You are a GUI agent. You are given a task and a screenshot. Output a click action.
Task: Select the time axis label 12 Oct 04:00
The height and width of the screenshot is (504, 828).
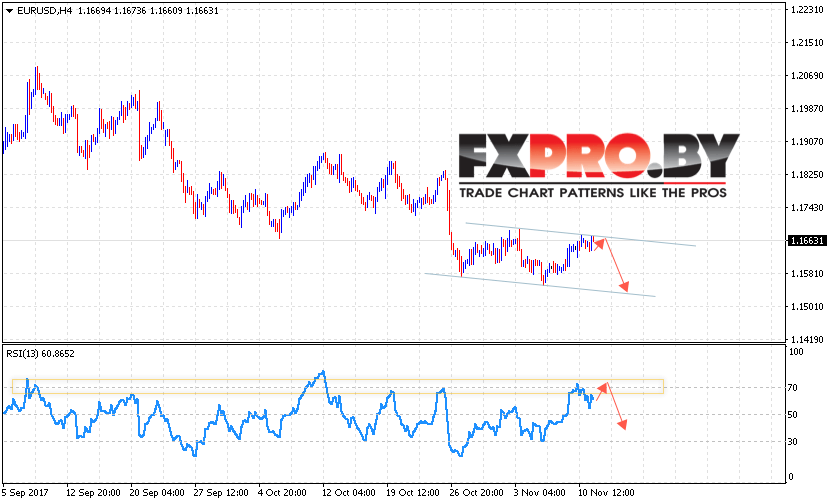coord(349,493)
